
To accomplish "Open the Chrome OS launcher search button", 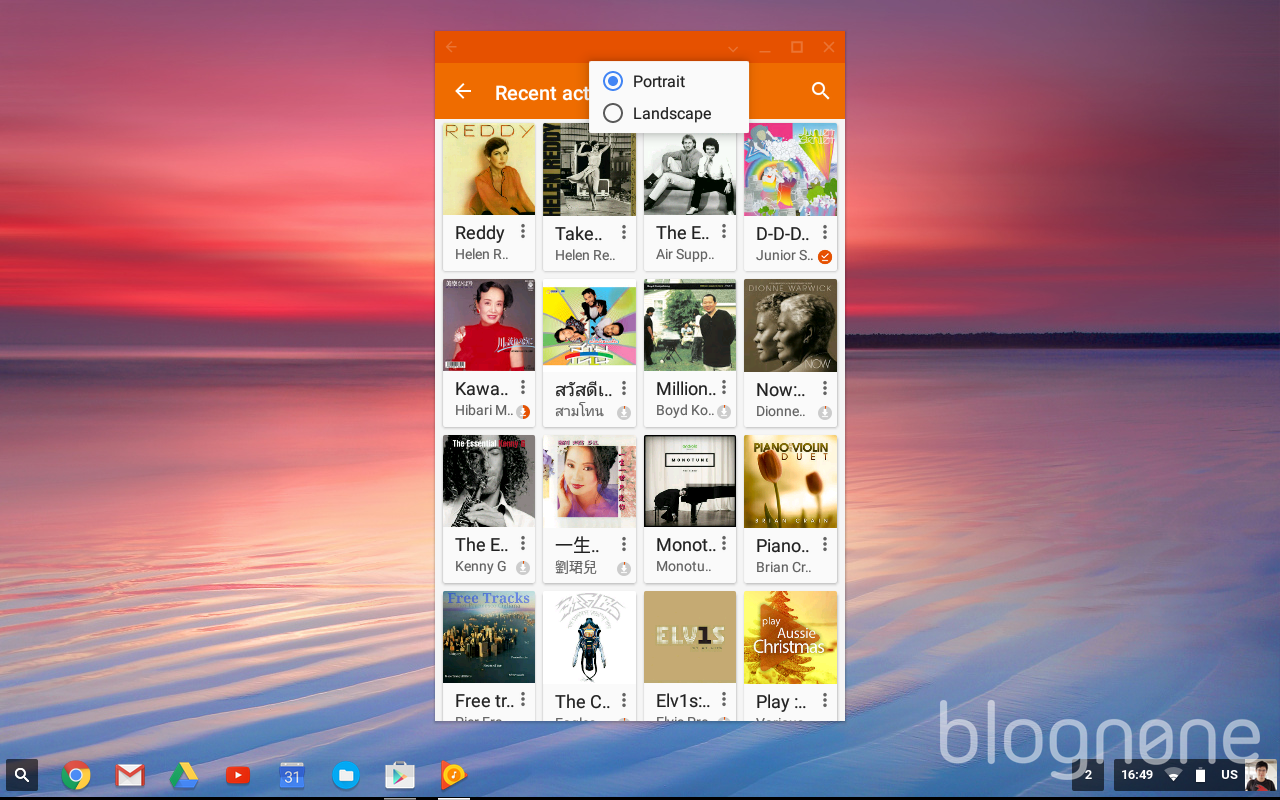I will (22, 775).
